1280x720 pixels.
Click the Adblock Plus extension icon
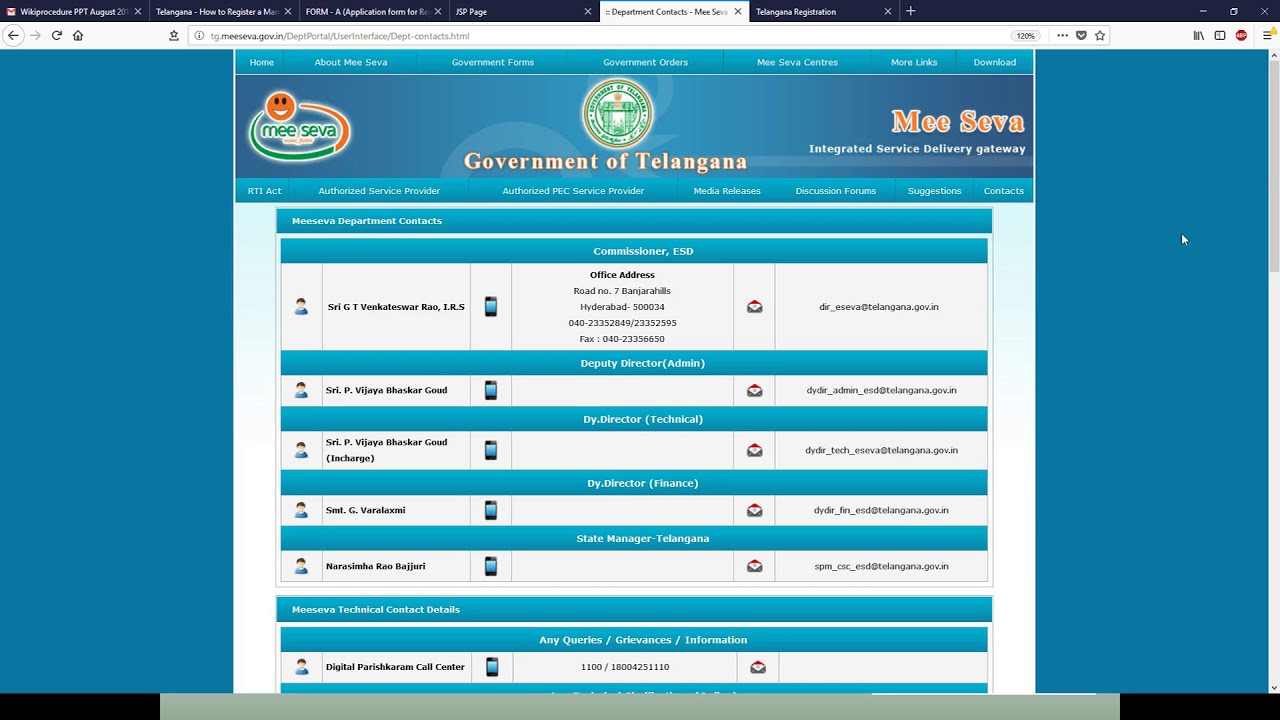pyautogui.click(x=1241, y=35)
